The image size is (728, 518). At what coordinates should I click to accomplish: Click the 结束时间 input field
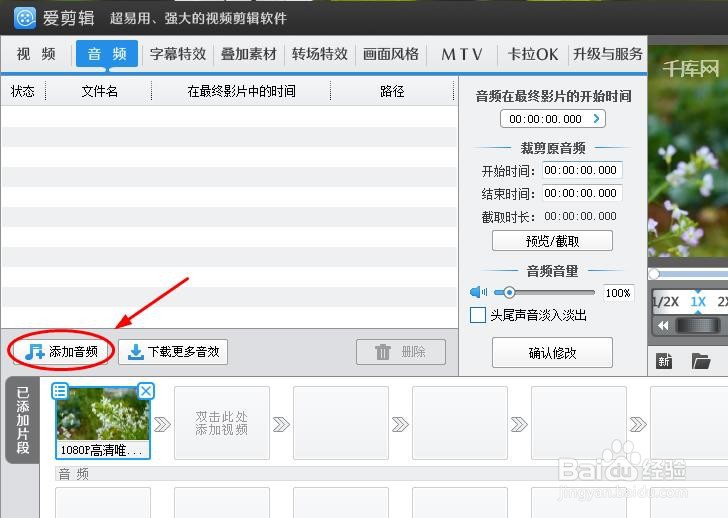tap(582, 193)
